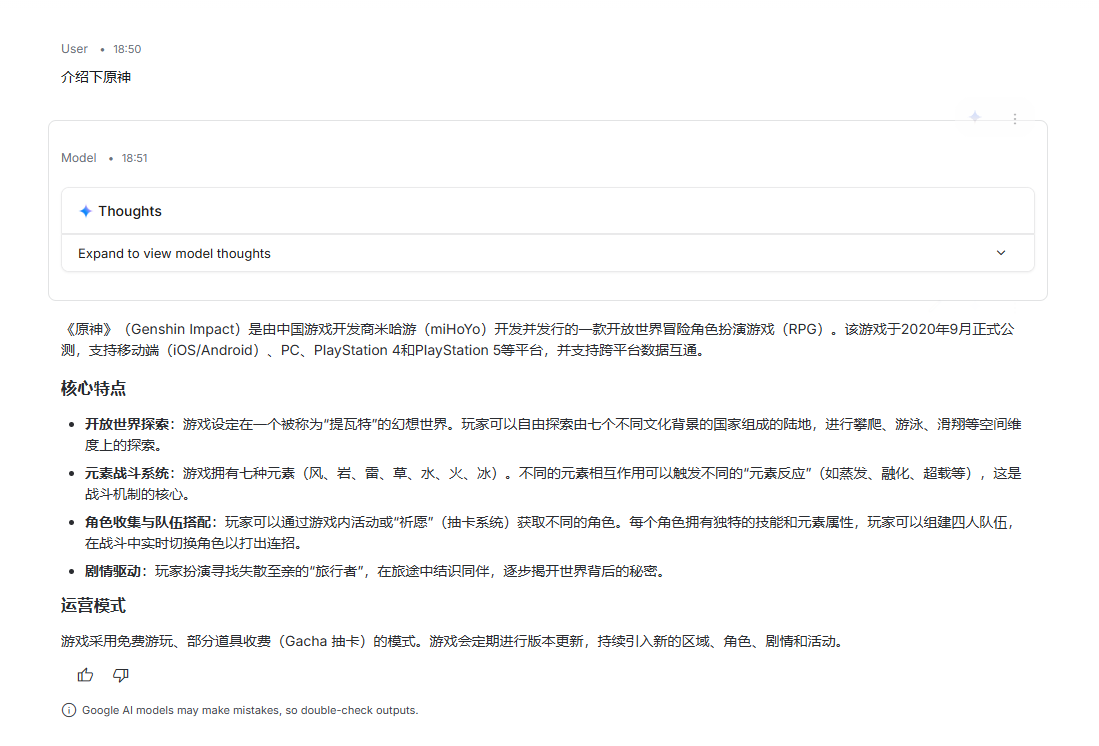Click the 18:51 timestamp
This screenshot has height=746, width=1099.
pyautogui.click(x=135, y=158)
